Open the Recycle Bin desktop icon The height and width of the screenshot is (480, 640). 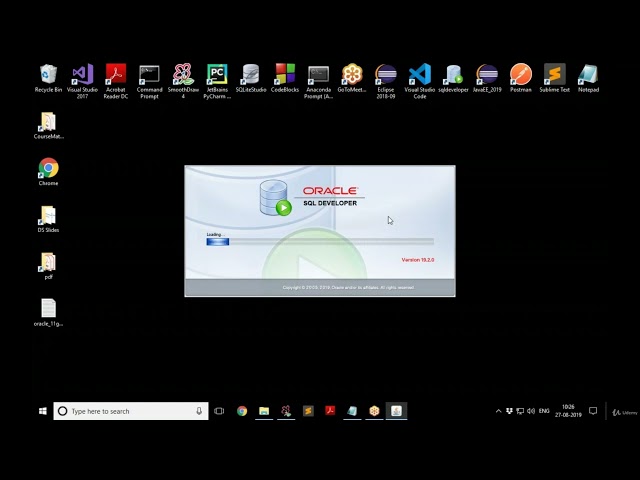[48, 78]
